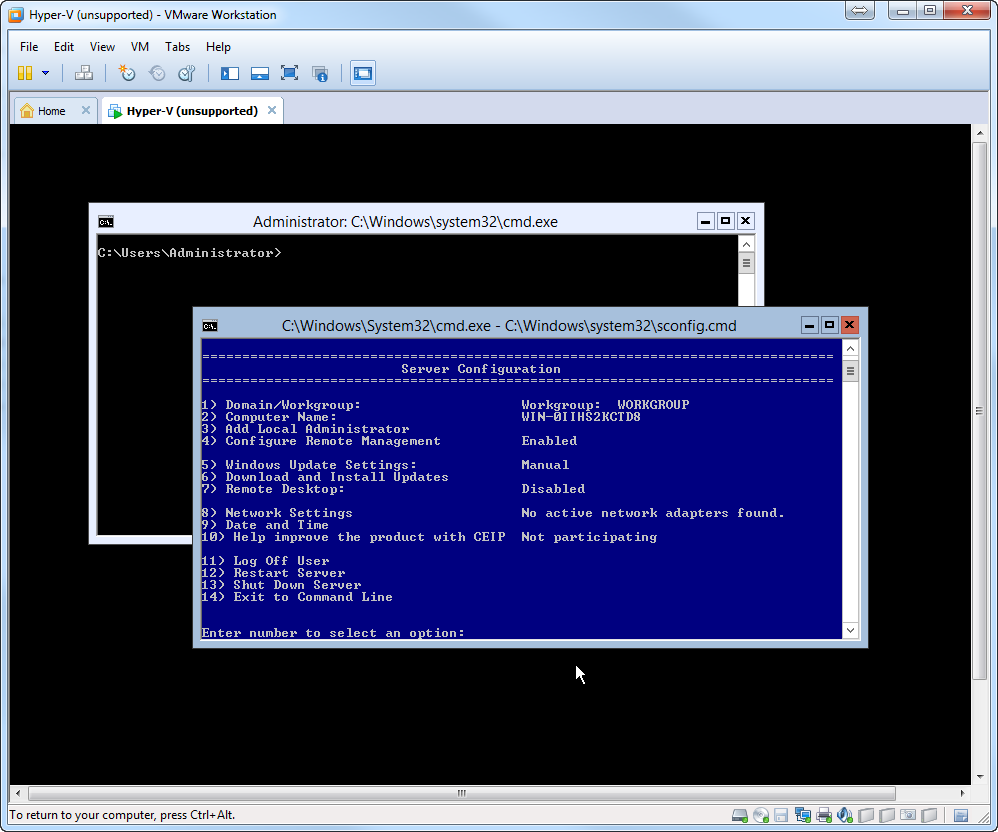Click the VMware vertical scrollbar down arrow
The height and width of the screenshot is (832, 998).
coord(980,777)
